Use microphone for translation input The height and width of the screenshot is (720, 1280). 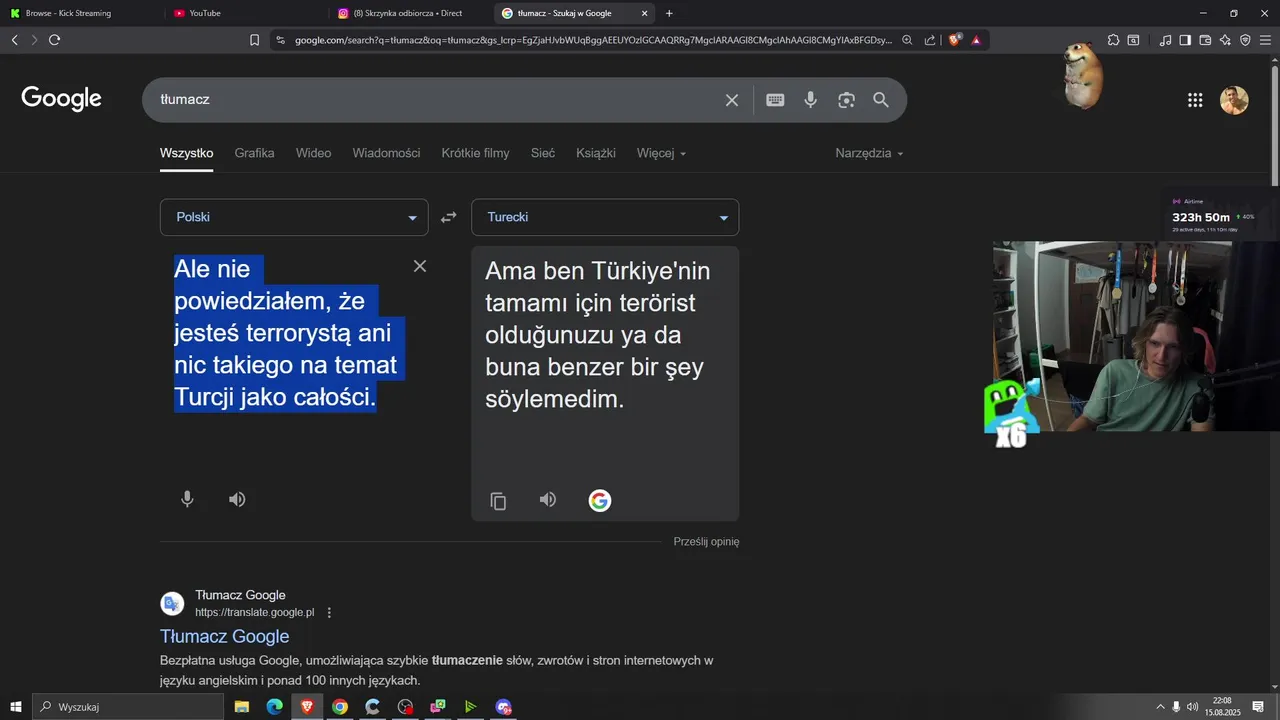coord(187,499)
